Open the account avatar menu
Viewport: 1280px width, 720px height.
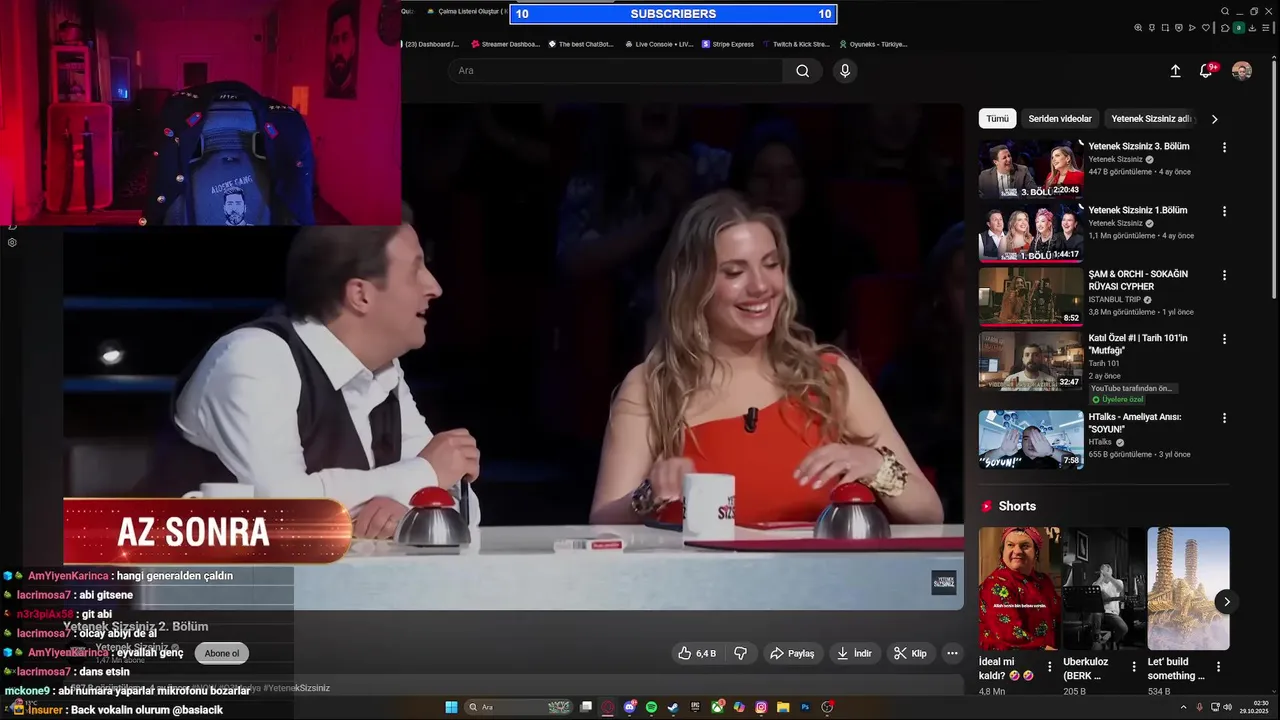[1242, 71]
